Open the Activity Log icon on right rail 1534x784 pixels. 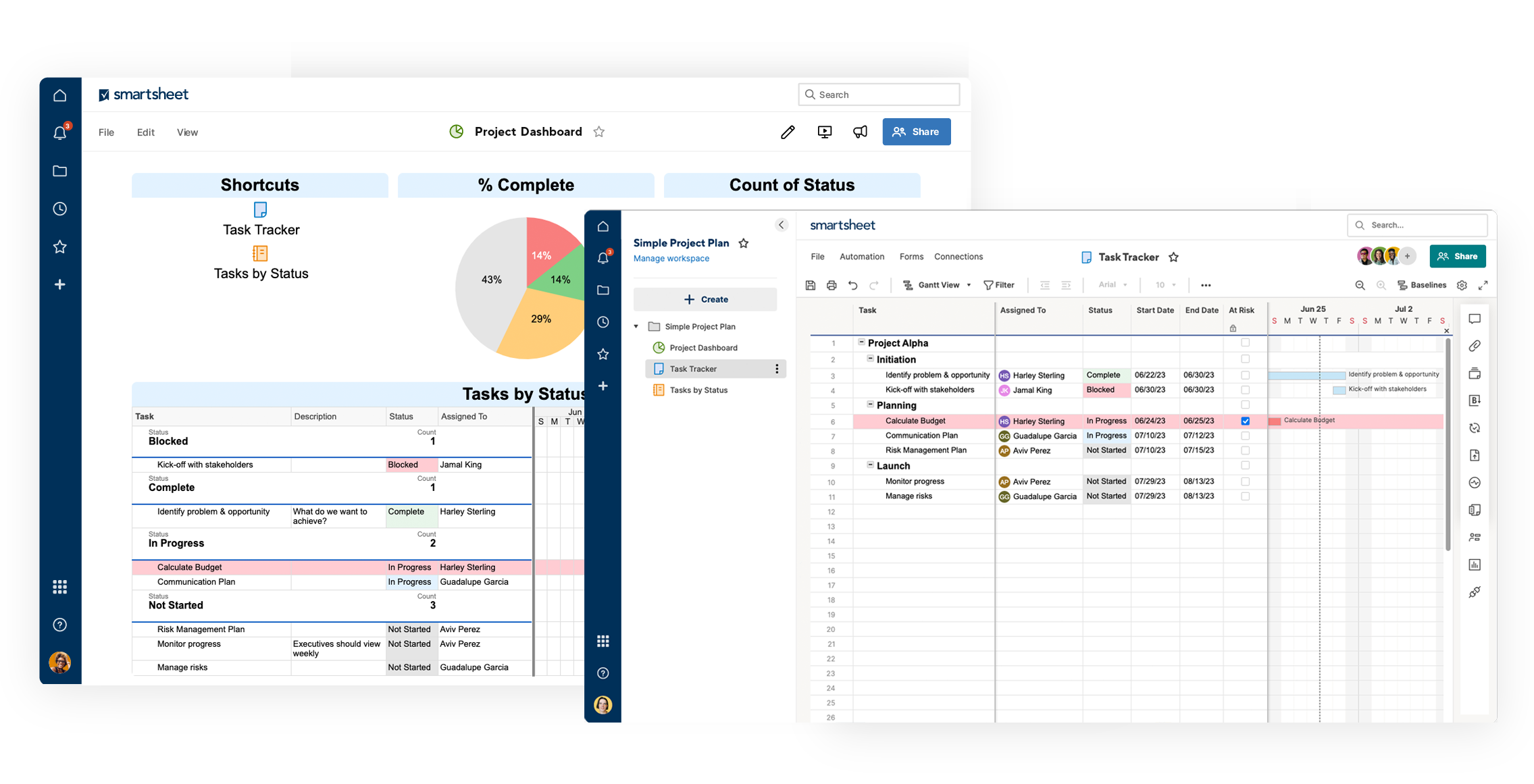point(1475,483)
